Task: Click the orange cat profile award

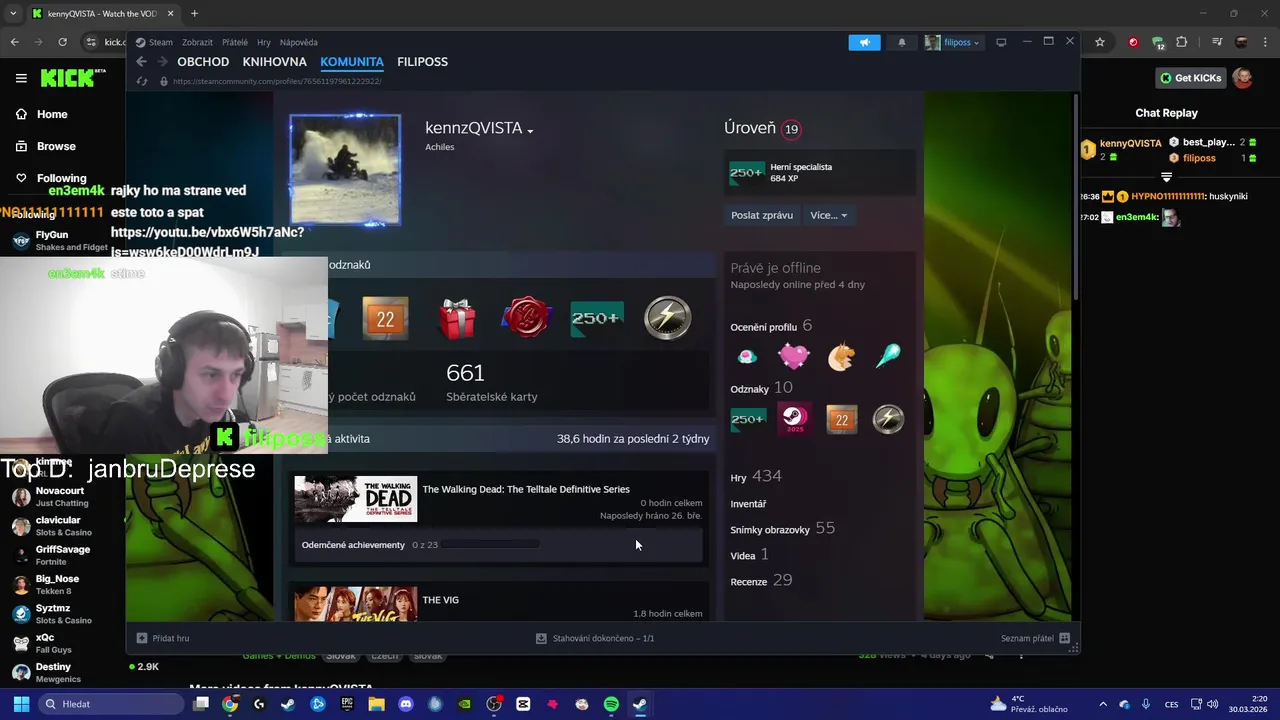Action: (841, 357)
